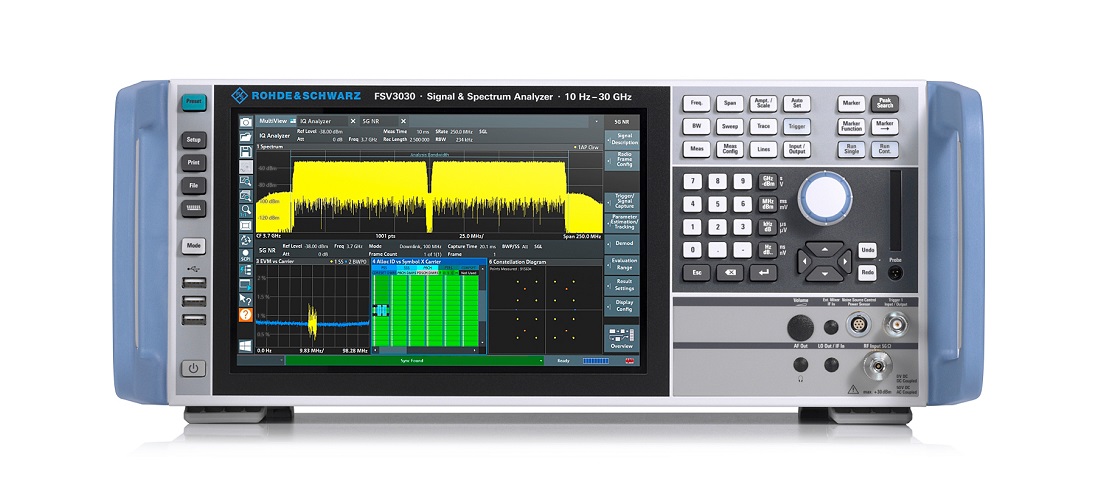
Task: Toggle the Run Cont. key
Action: [885, 149]
